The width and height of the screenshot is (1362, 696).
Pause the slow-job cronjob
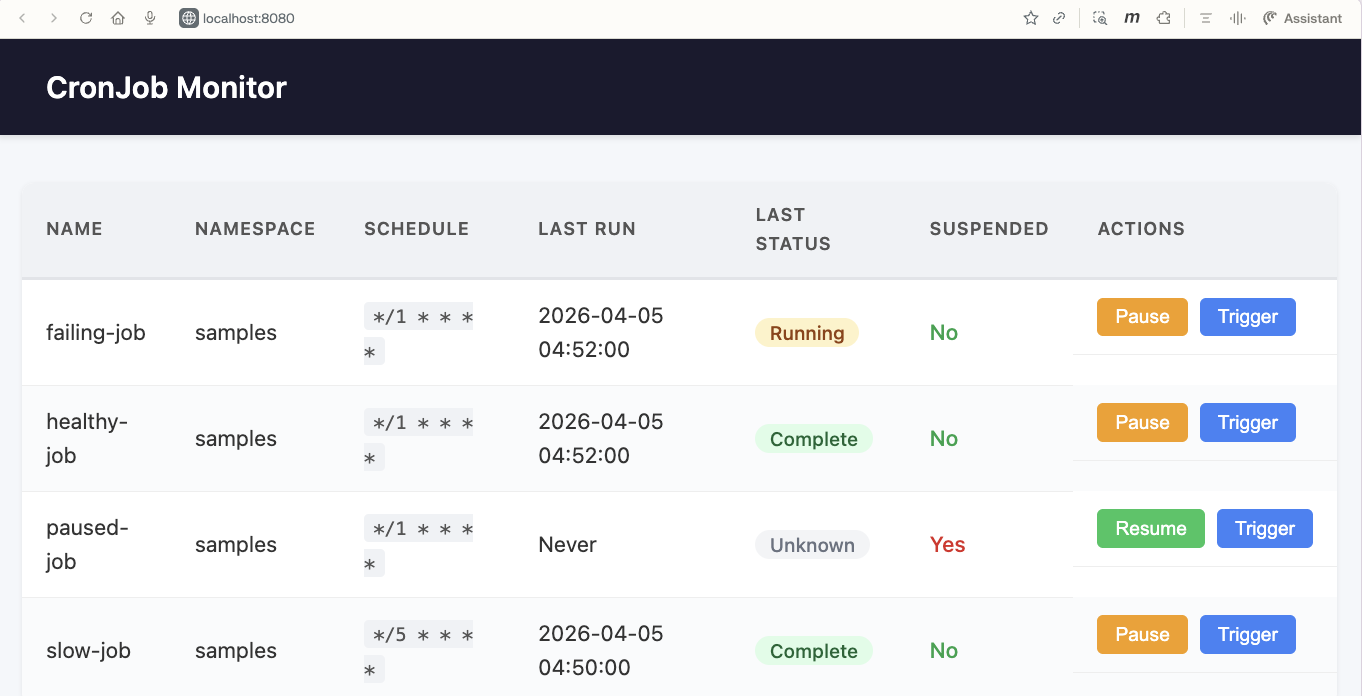[1142, 635]
